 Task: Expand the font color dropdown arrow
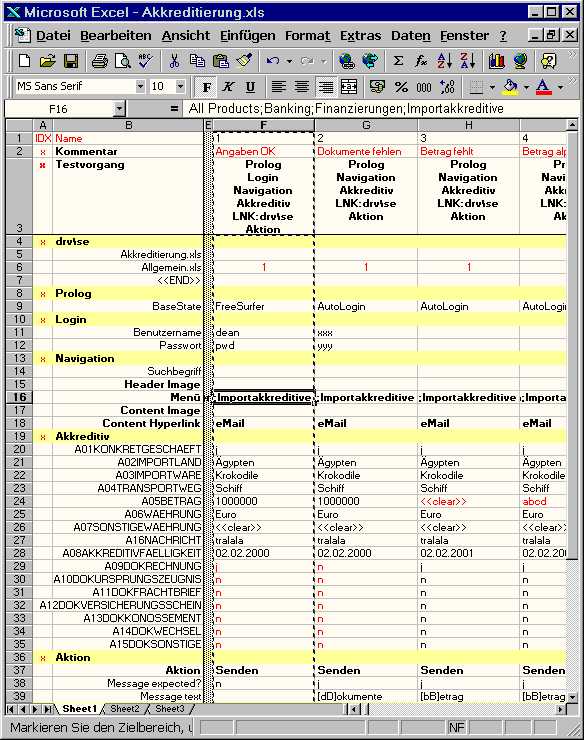click(x=560, y=87)
